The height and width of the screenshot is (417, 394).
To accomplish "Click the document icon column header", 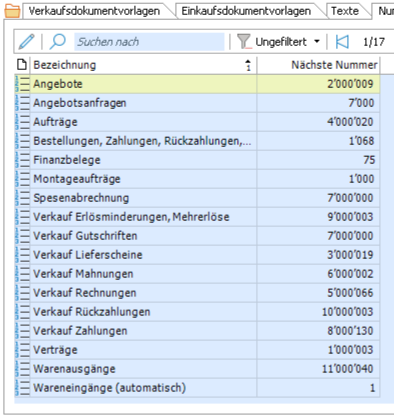I will click(x=22, y=64).
